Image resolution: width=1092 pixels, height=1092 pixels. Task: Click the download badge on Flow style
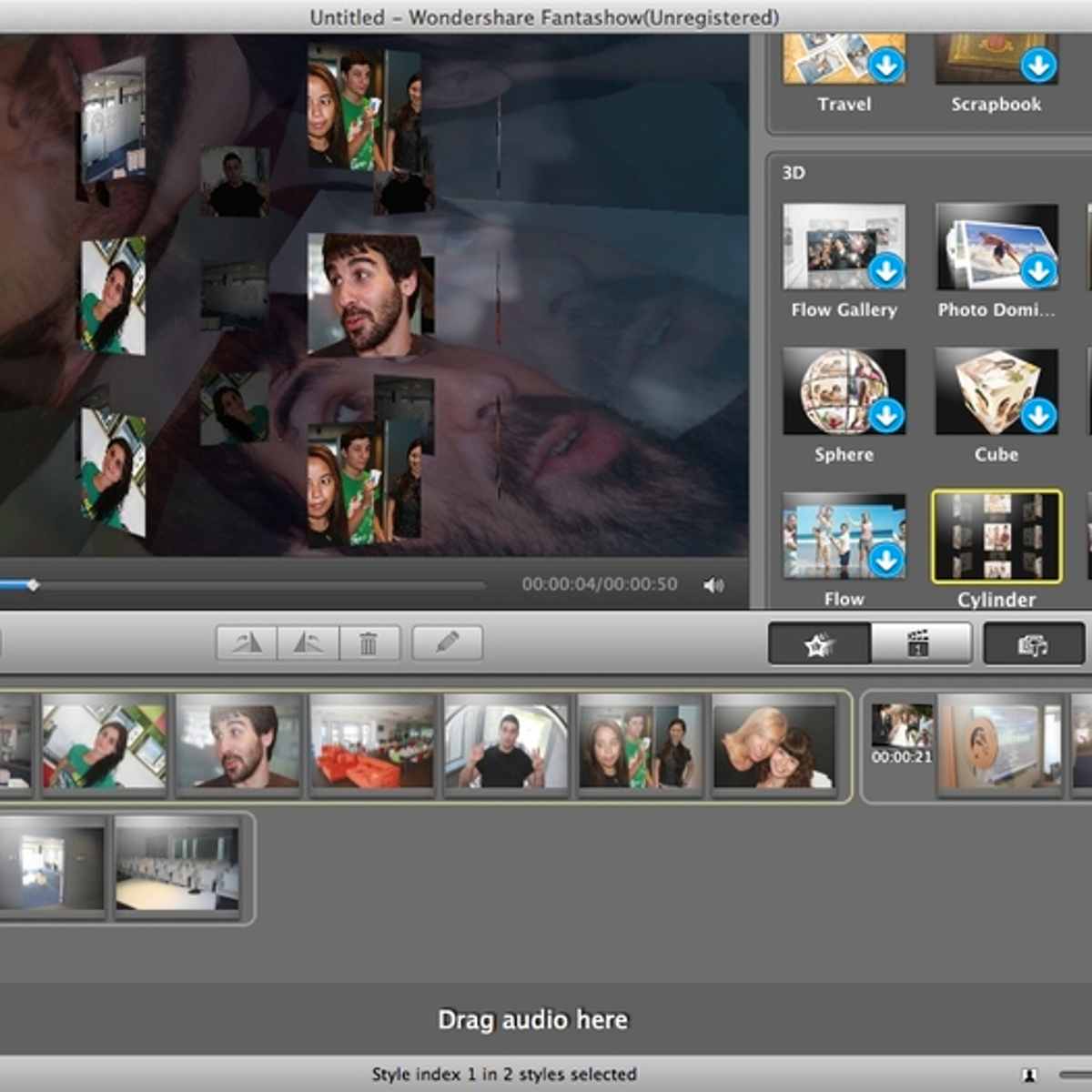[885, 560]
